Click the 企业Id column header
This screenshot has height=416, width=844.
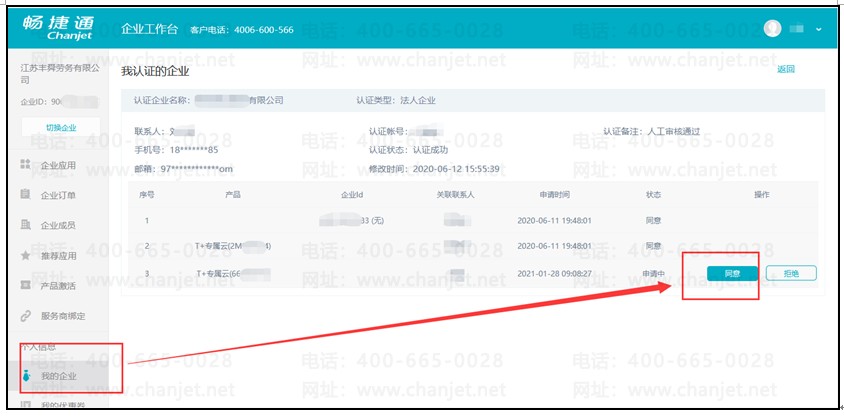click(x=351, y=194)
